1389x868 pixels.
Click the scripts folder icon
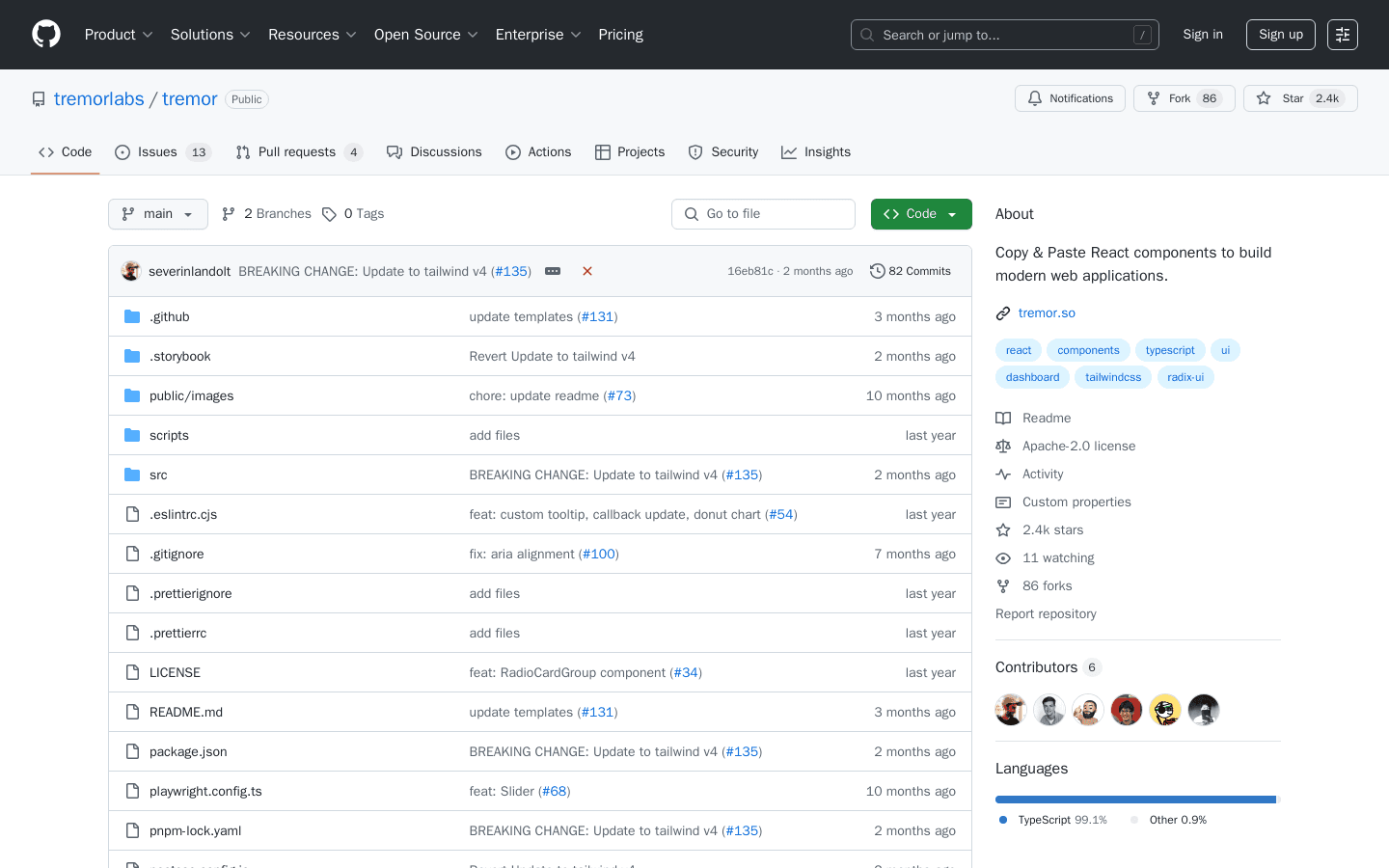click(132, 435)
